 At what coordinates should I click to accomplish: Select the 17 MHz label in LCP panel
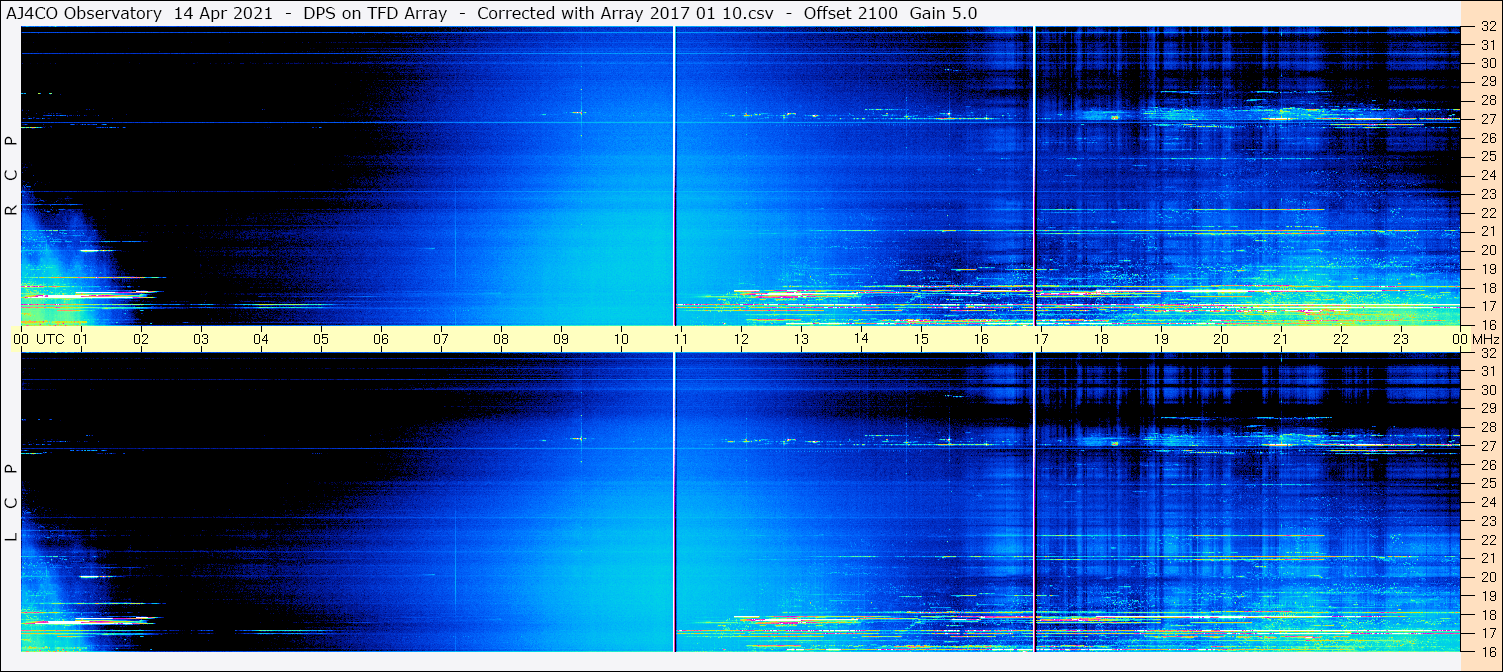[1488, 633]
